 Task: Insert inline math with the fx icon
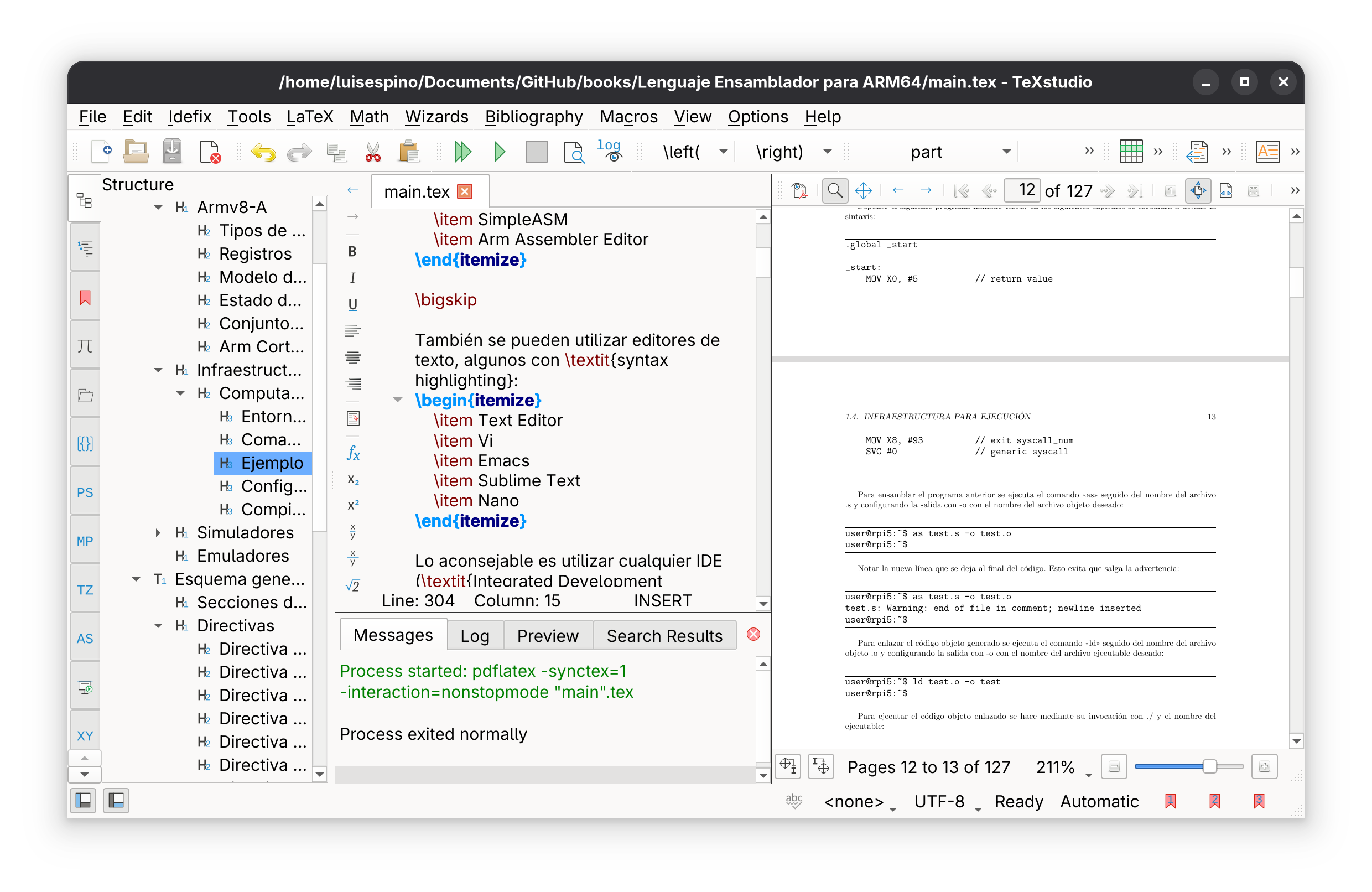353,453
